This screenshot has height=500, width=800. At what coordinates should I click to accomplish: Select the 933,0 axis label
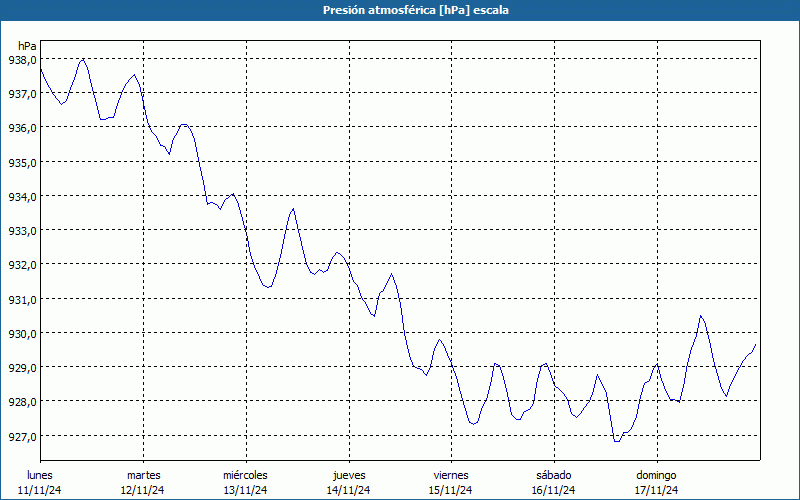22,231
